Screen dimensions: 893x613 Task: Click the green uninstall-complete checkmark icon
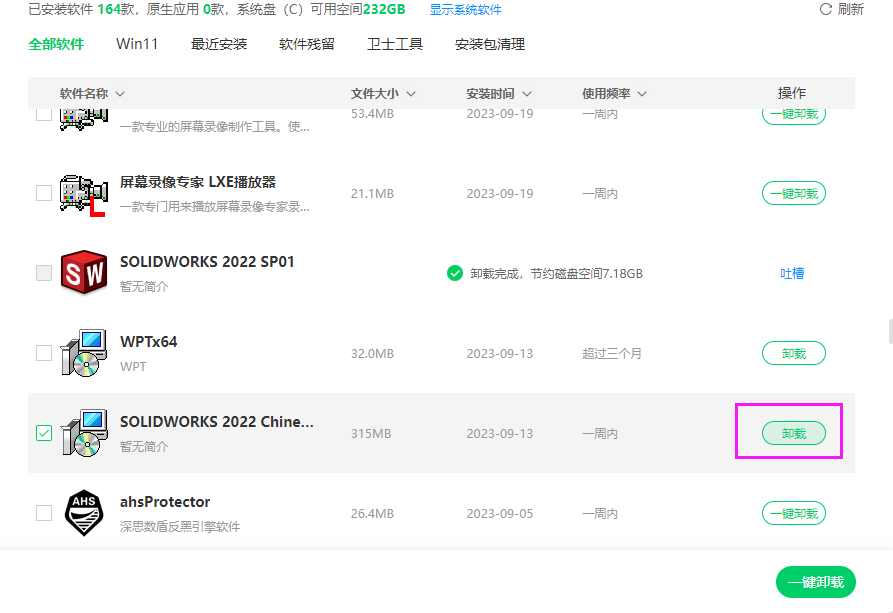(455, 273)
